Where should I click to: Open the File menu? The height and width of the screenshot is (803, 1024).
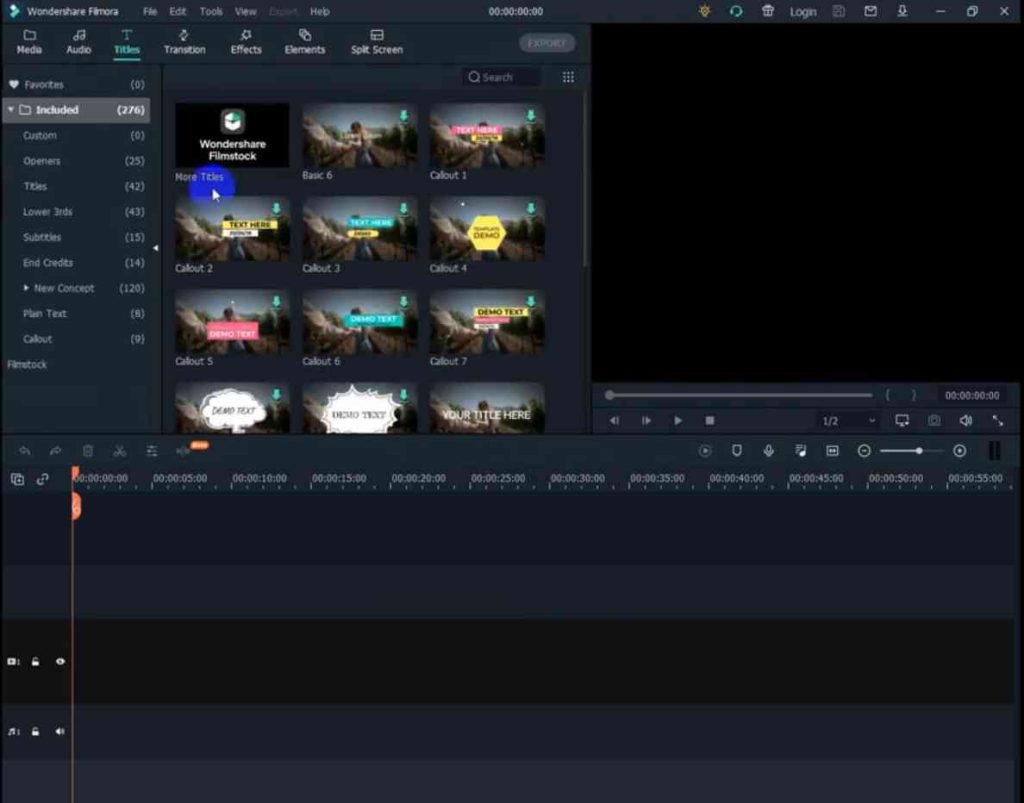click(150, 11)
